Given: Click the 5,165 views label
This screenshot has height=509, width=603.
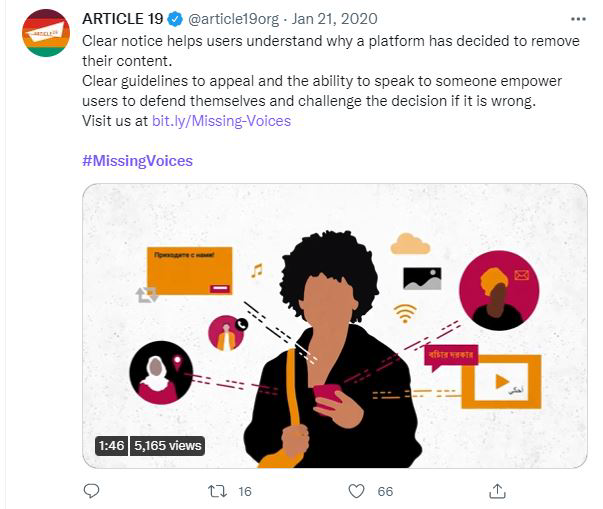Looking at the screenshot, I should pyautogui.click(x=166, y=445).
